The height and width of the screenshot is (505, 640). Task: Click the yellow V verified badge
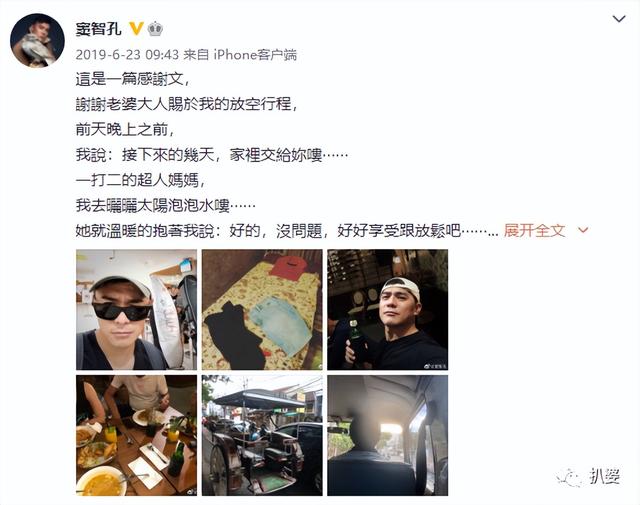tap(136, 29)
